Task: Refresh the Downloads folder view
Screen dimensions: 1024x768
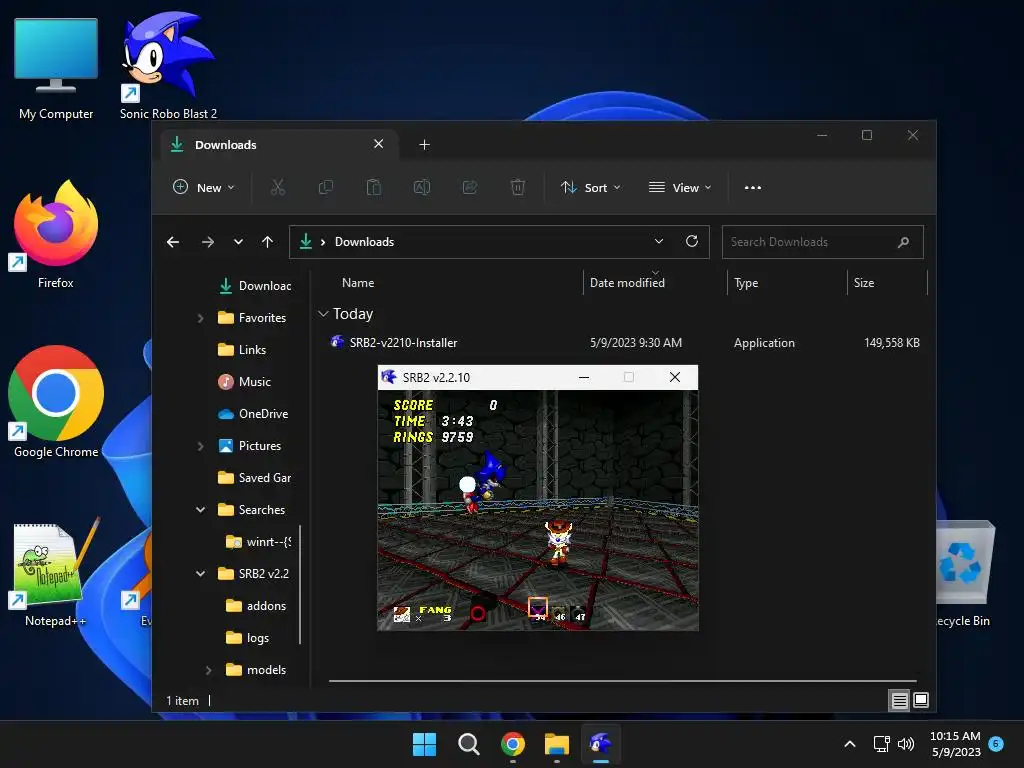Action: click(692, 241)
